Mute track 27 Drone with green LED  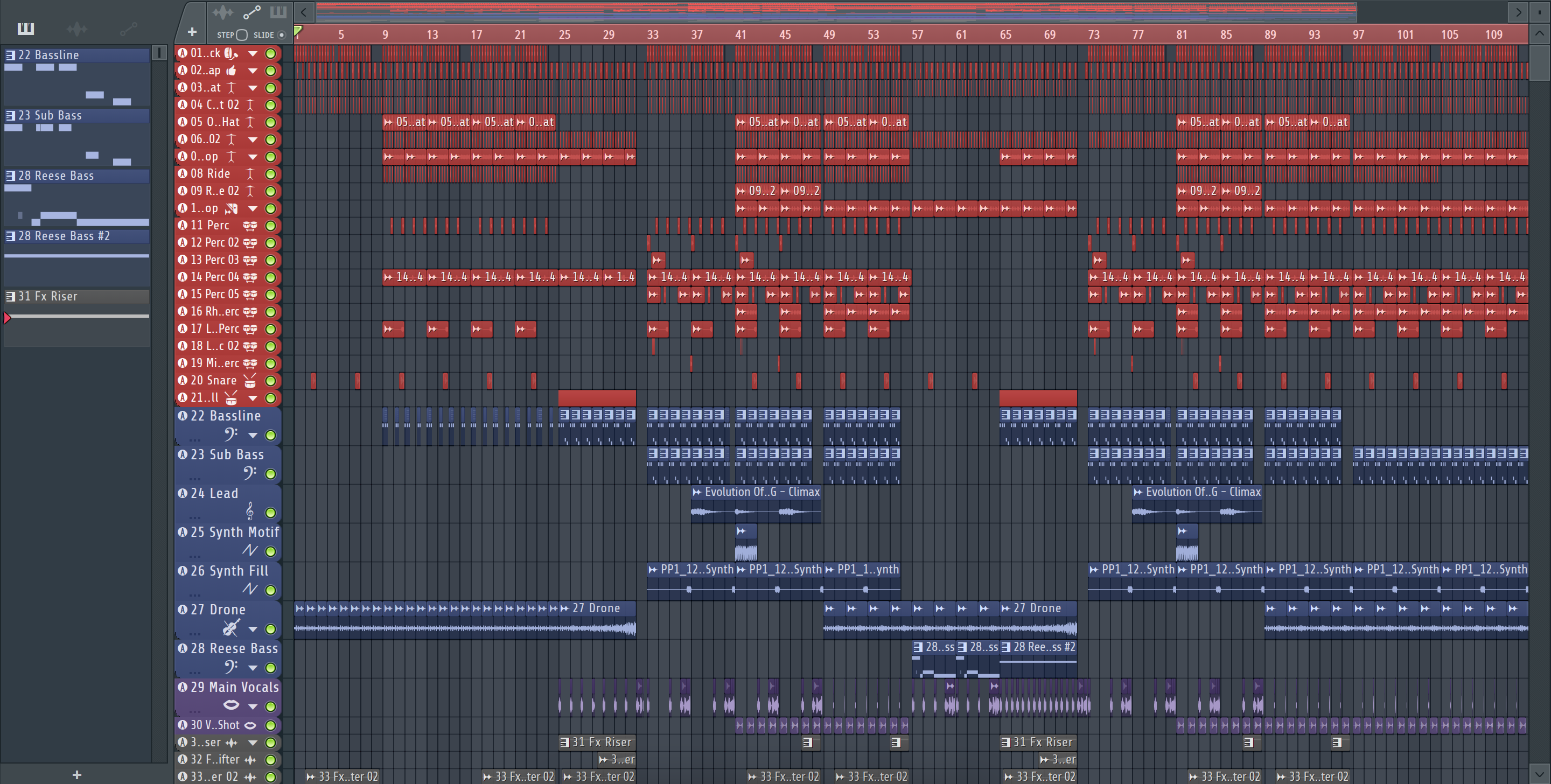(x=271, y=629)
